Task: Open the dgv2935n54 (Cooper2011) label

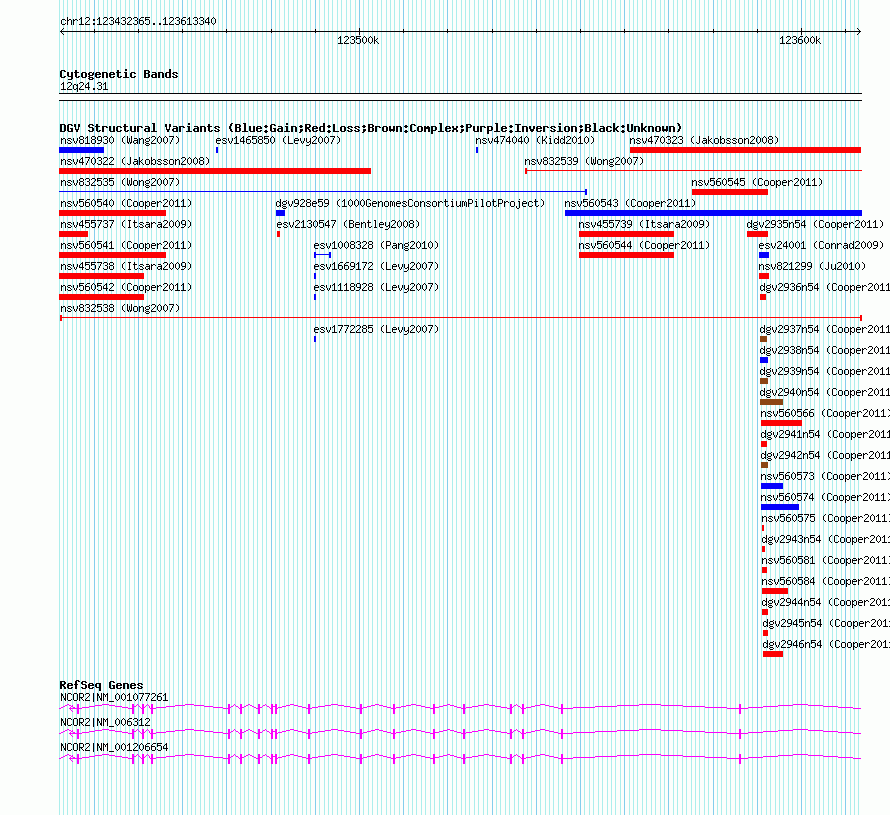Action: 815,224
